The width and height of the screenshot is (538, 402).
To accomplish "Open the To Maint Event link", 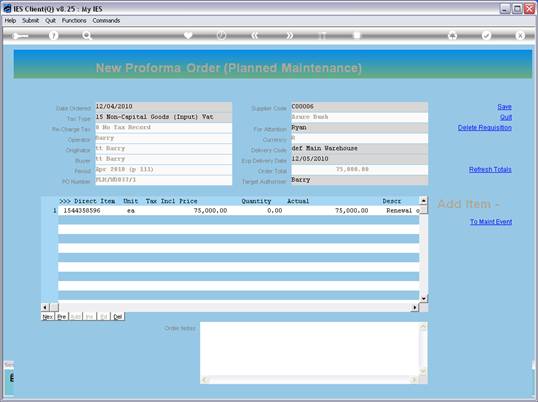I will tap(491, 222).
